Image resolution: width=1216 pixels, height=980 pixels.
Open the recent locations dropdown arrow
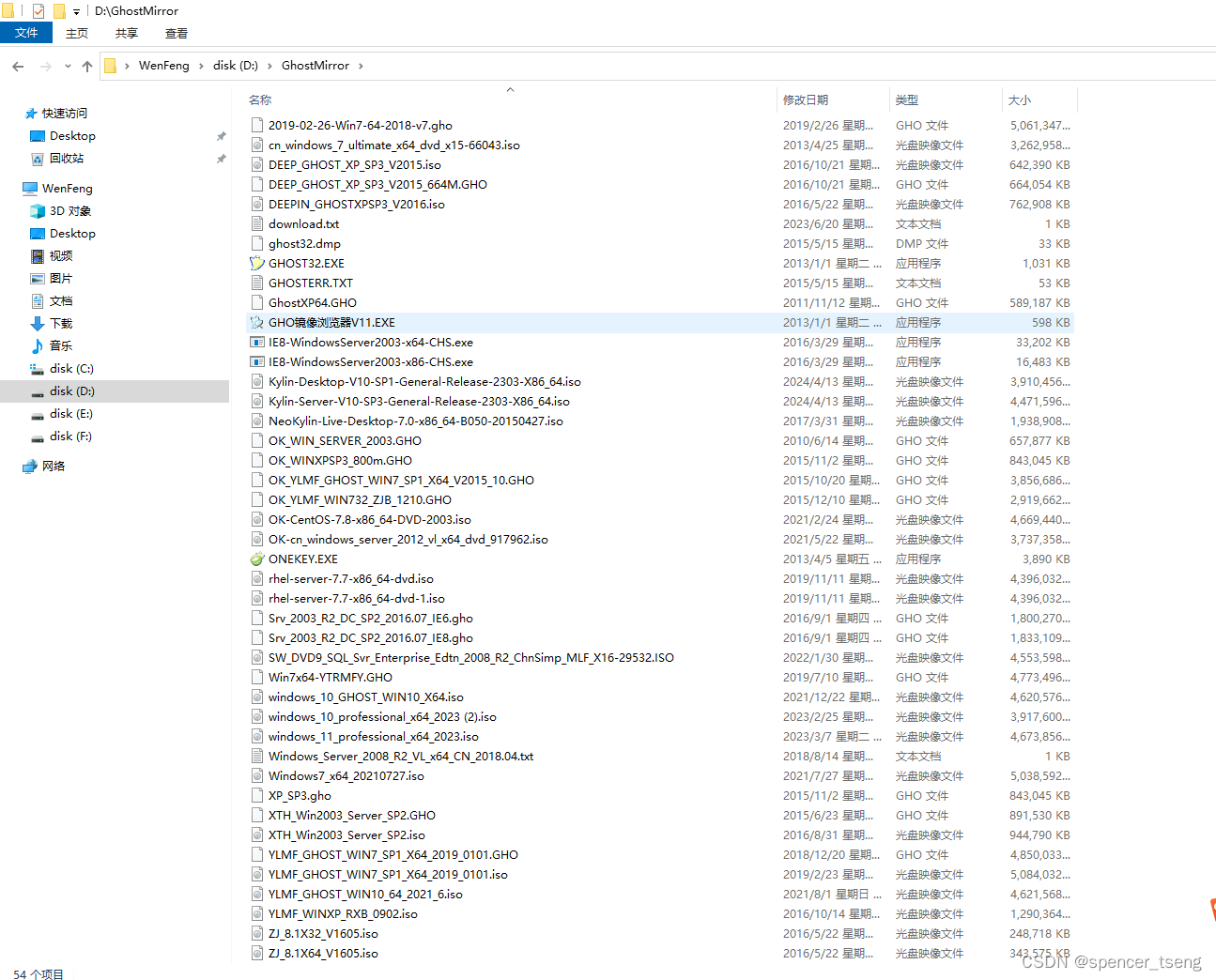[x=68, y=66]
